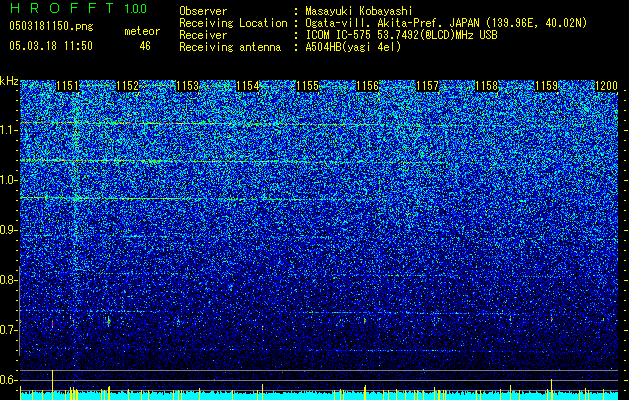Click the 1156 time marker
The image size is (629, 400).
click(x=367, y=86)
